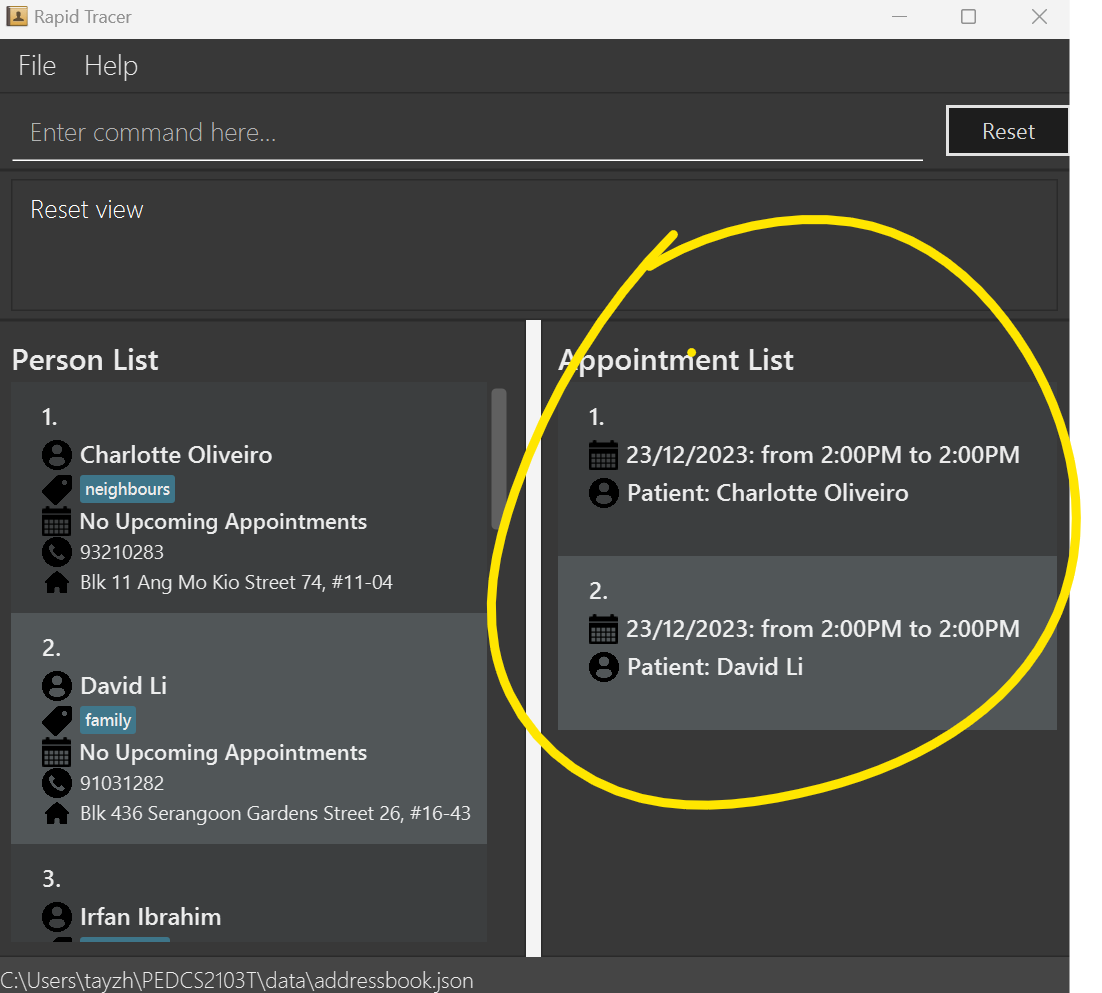This screenshot has height=993, width=1102.
Task: Open the Help menu
Action: pyautogui.click(x=111, y=66)
